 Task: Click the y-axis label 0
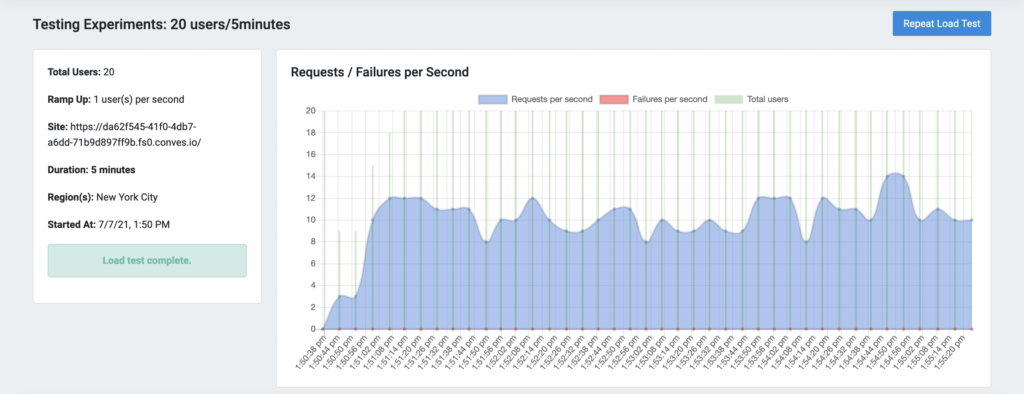[313, 329]
